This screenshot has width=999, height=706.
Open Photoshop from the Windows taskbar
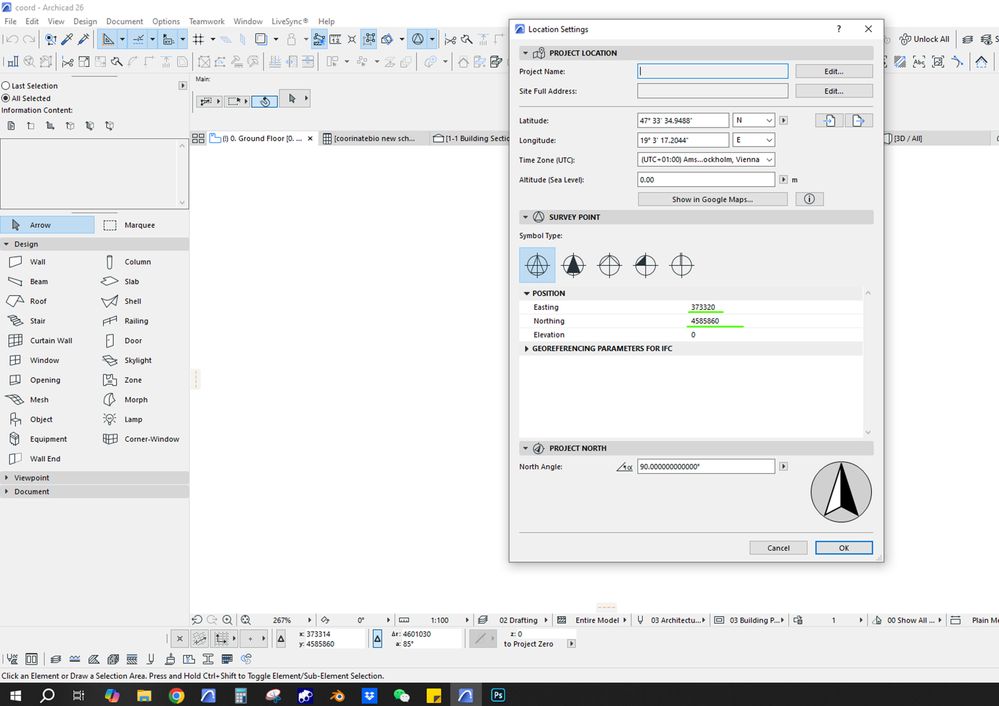point(496,695)
